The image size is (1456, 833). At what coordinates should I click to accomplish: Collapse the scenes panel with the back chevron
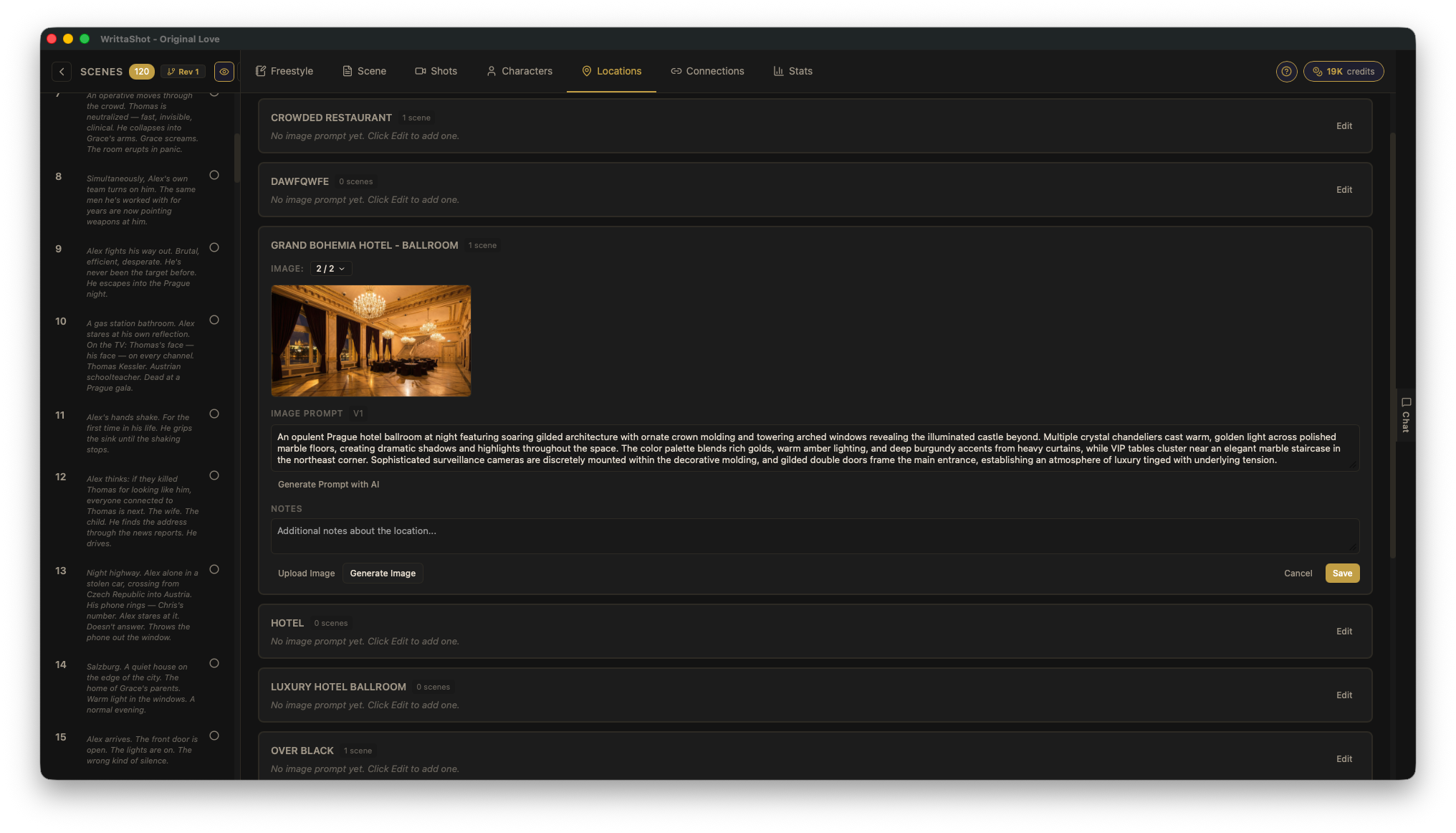click(62, 72)
